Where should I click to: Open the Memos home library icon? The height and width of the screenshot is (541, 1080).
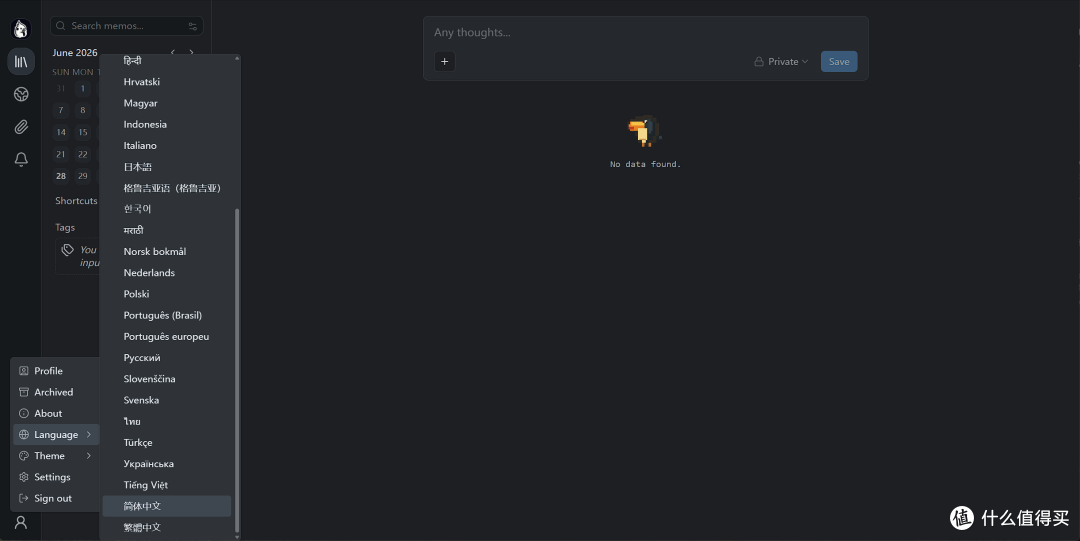coord(21,61)
